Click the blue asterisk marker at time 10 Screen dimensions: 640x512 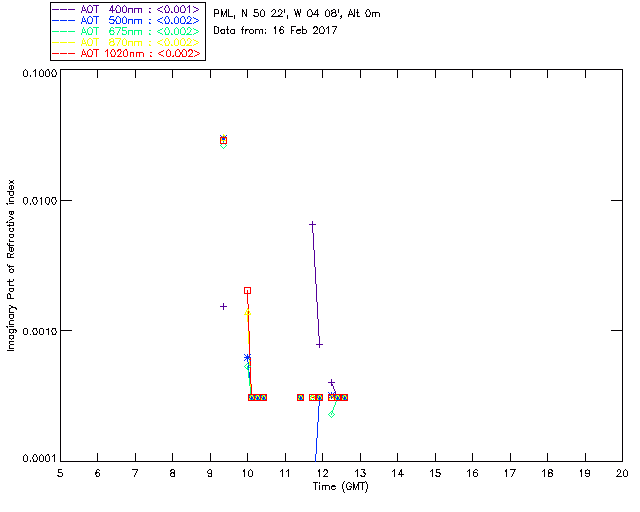(247, 358)
